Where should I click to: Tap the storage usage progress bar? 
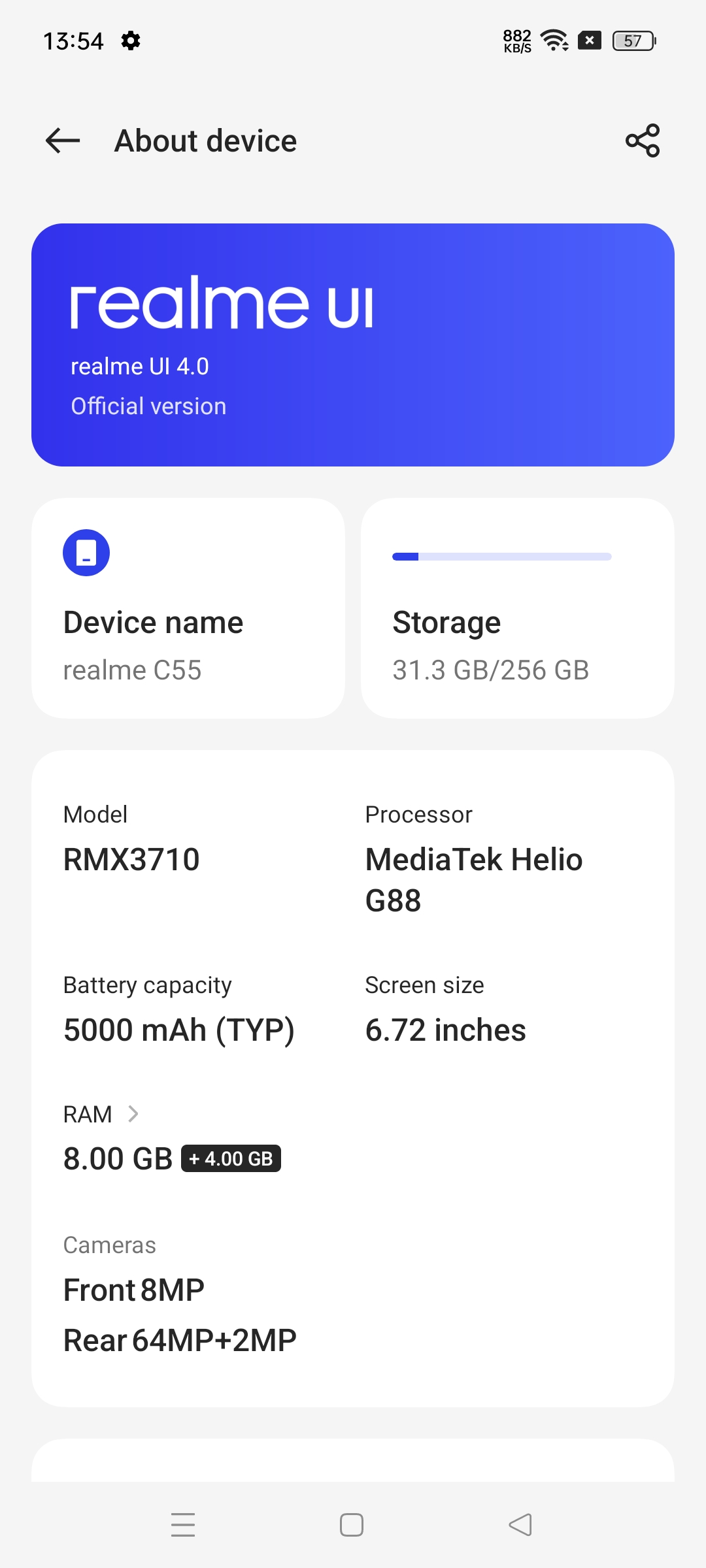[x=502, y=557]
